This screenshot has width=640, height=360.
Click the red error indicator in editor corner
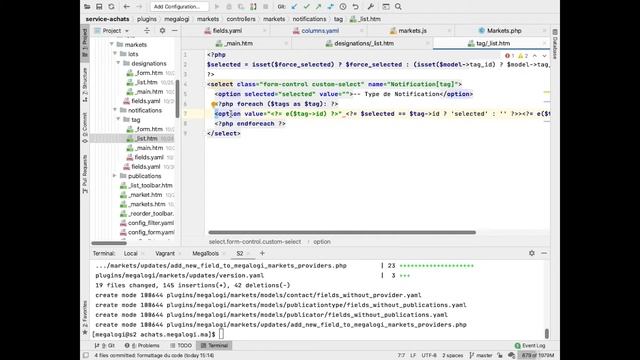point(509,56)
